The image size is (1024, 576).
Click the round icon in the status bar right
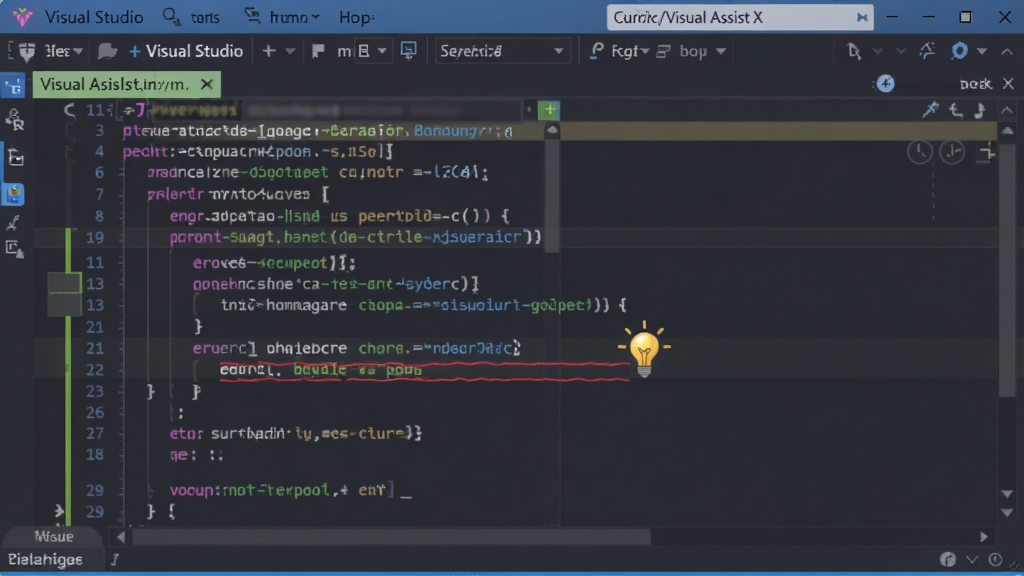pos(948,559)
